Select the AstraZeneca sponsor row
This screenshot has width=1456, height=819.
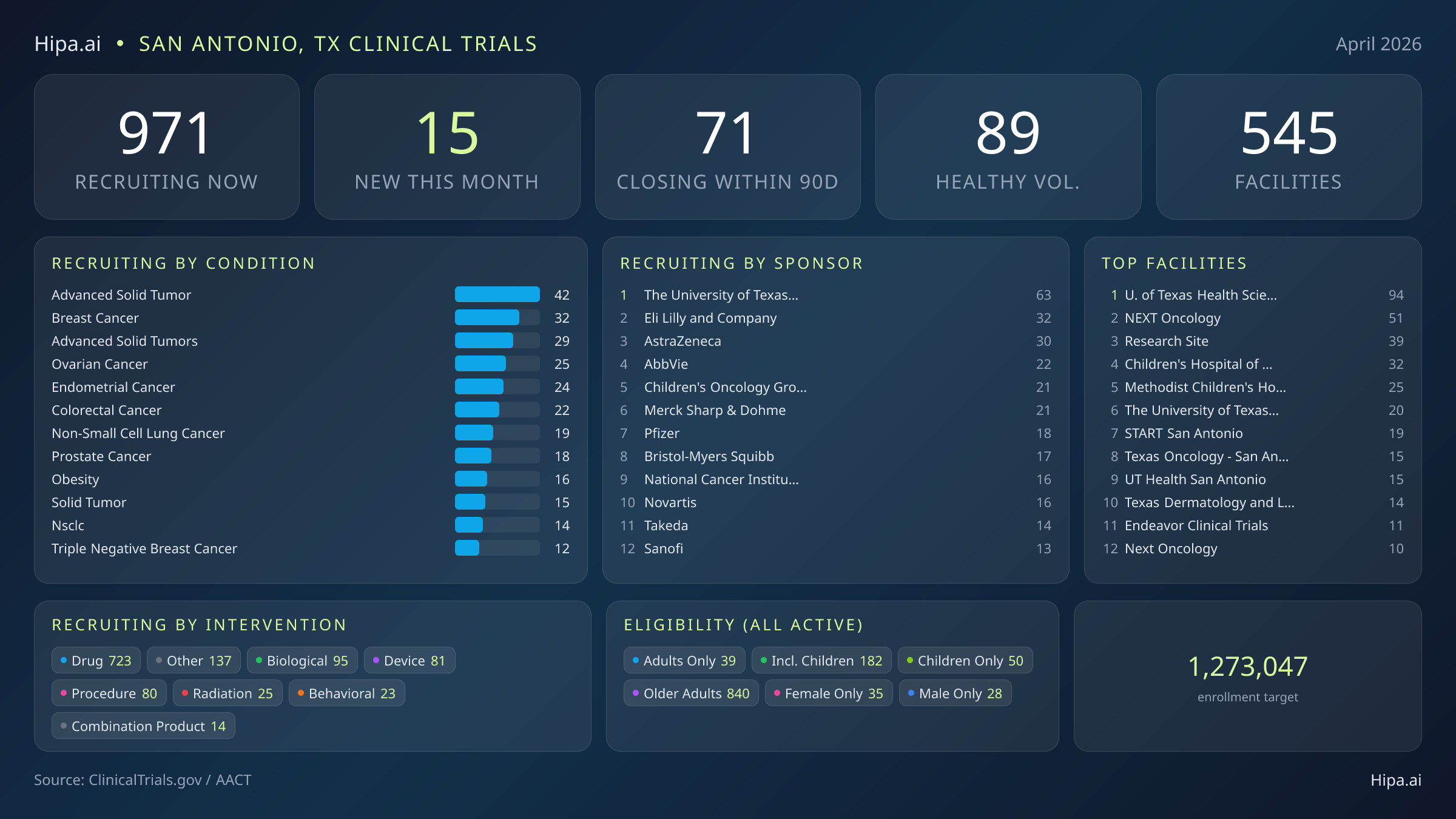tap(835, 341)
